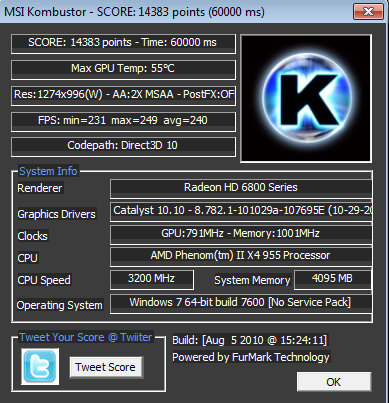
Task: Select the 3200 MHz CPU speed field
Action: (152, 280)
